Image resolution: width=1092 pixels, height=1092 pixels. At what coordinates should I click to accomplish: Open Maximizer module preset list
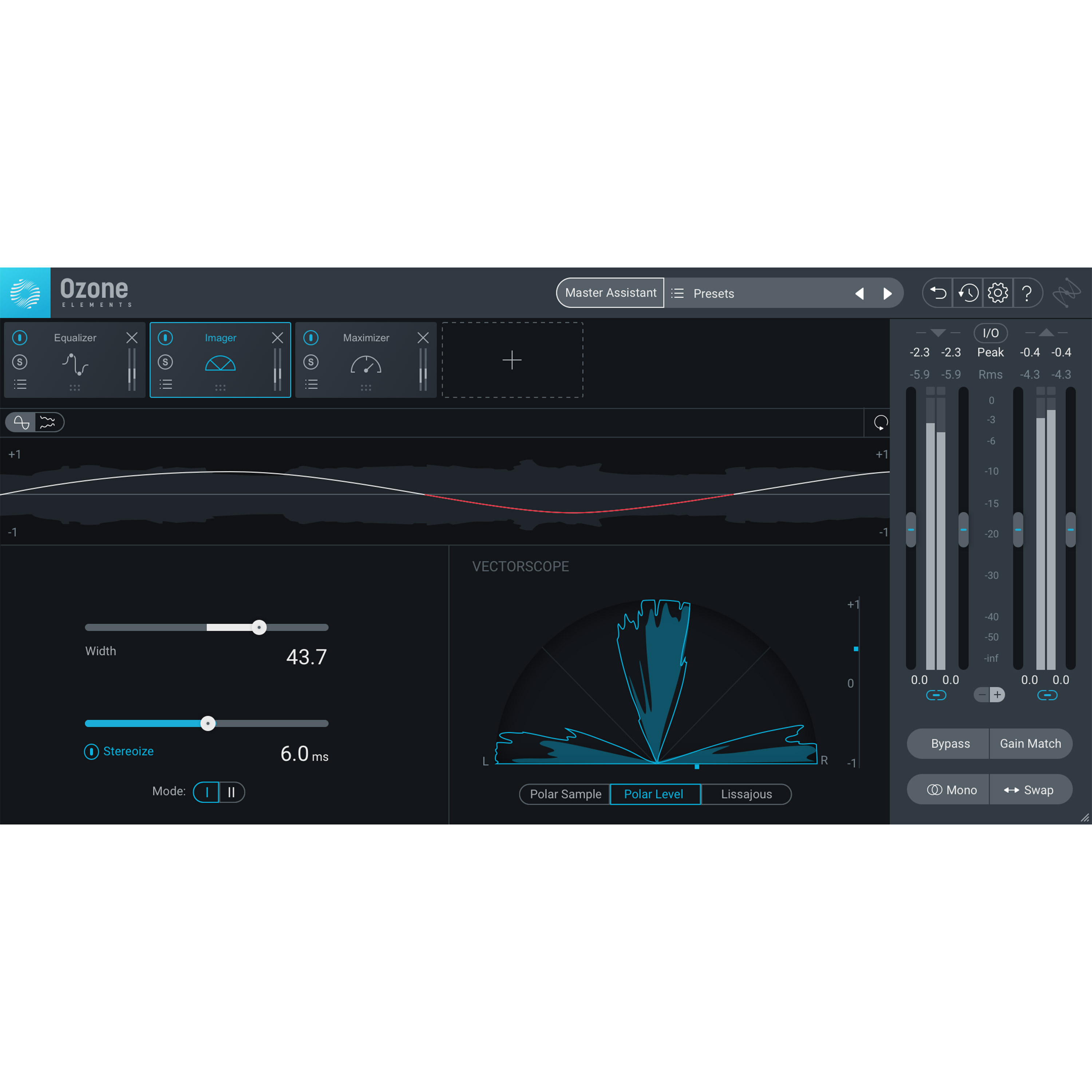[x=312, y=384]
